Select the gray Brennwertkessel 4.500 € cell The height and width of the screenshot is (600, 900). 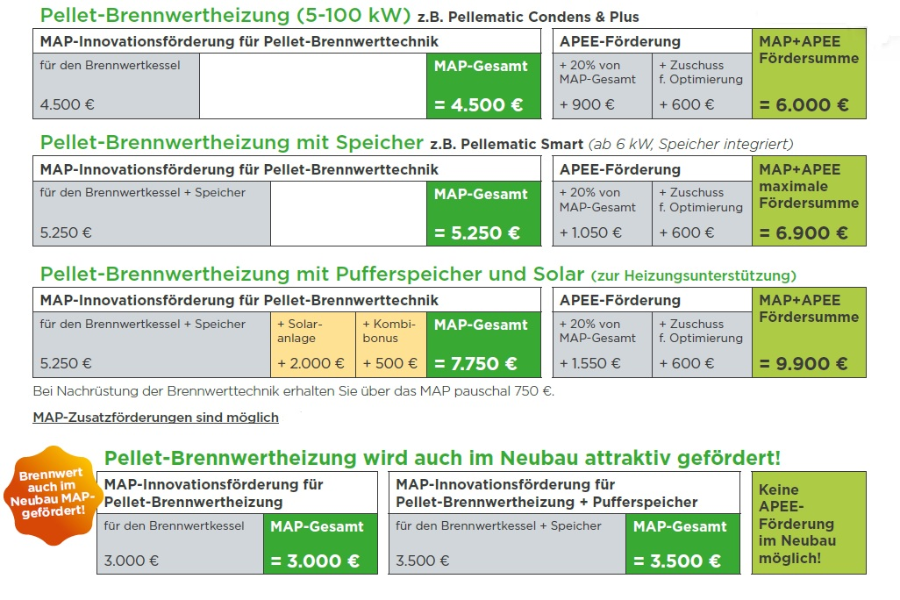[117, 86]
